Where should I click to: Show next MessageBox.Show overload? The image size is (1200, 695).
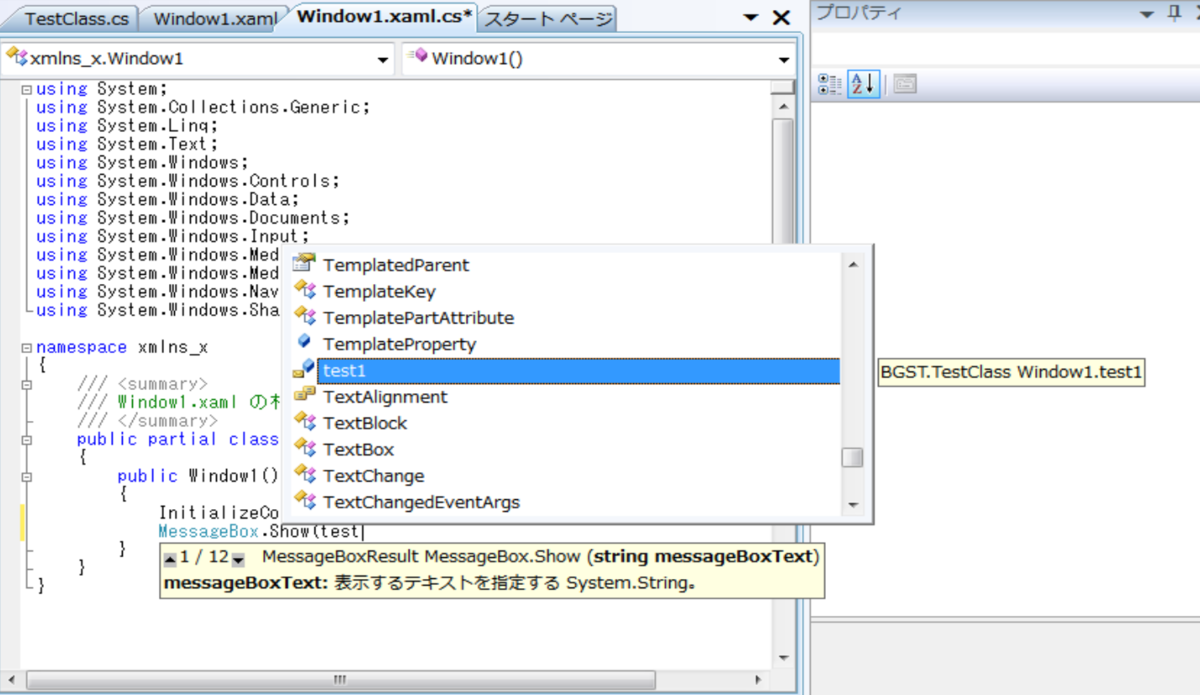[238, 558]
